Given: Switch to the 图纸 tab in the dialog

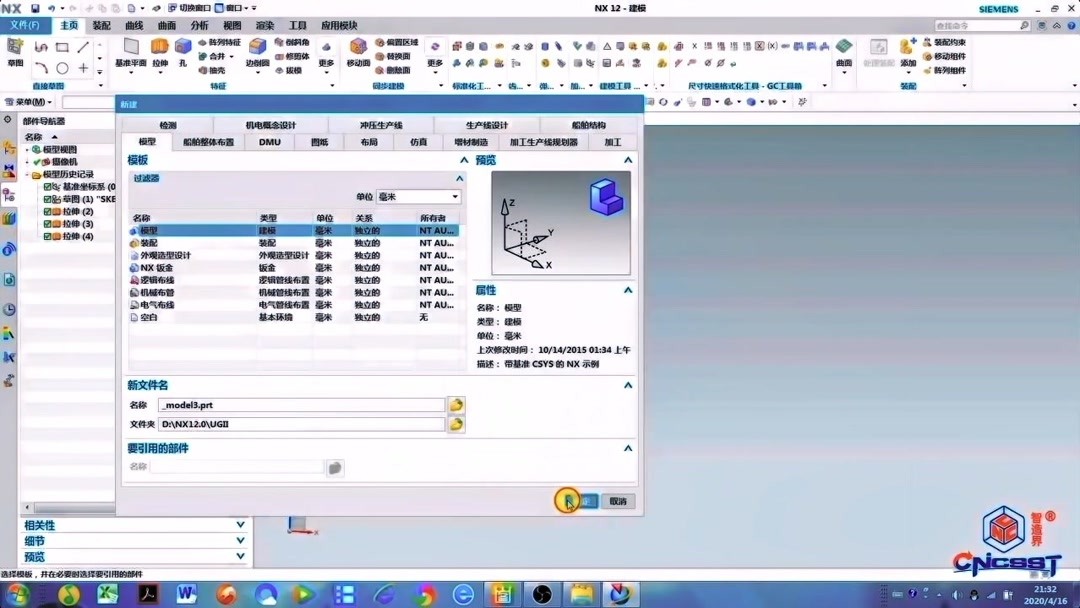Looking at the screenshot, I should (320, 141).
